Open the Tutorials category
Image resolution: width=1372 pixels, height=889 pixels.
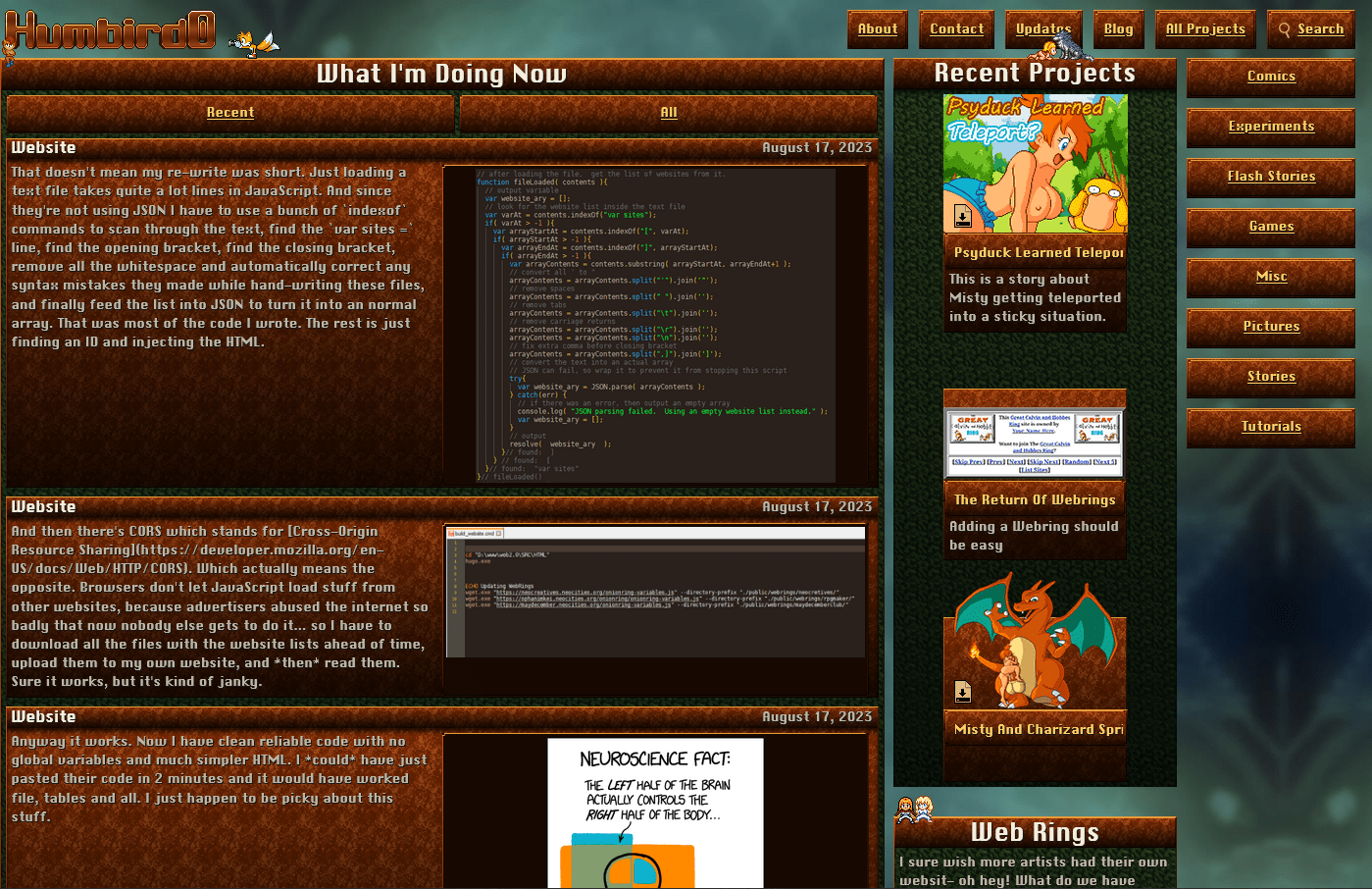tap(1271, 427)
